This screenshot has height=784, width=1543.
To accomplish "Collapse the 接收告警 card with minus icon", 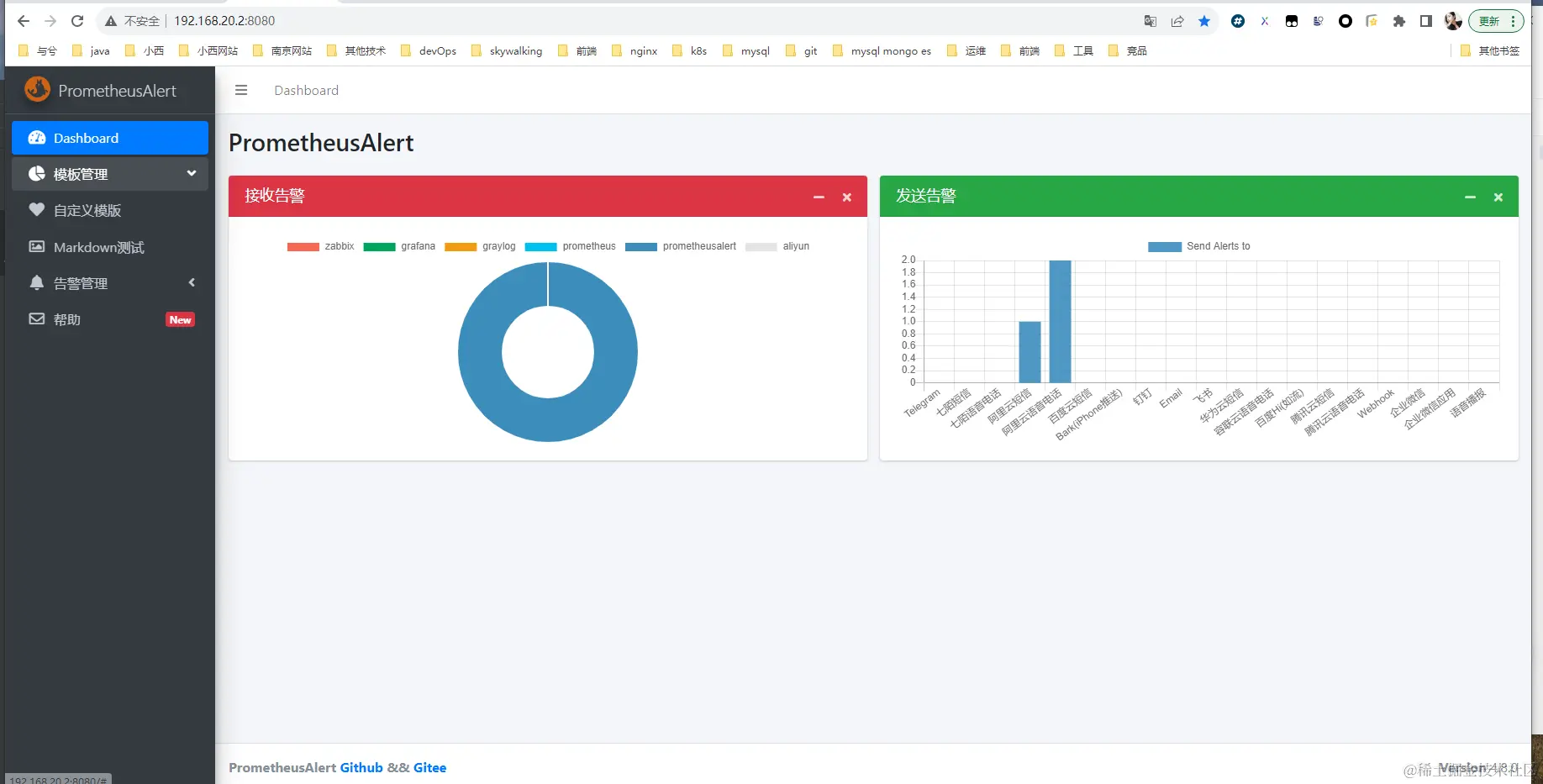I will click(x=819, y=197).
